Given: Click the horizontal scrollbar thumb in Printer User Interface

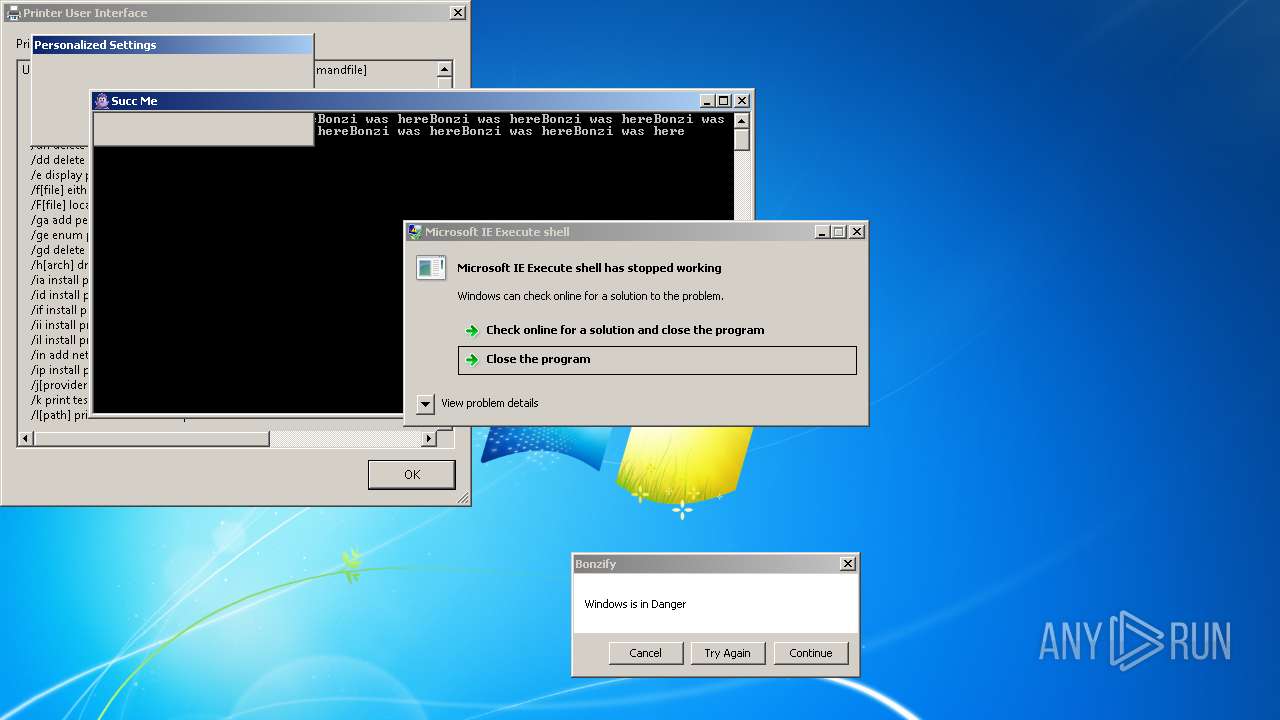Looking at the screenshot, I should coord(152,439).
